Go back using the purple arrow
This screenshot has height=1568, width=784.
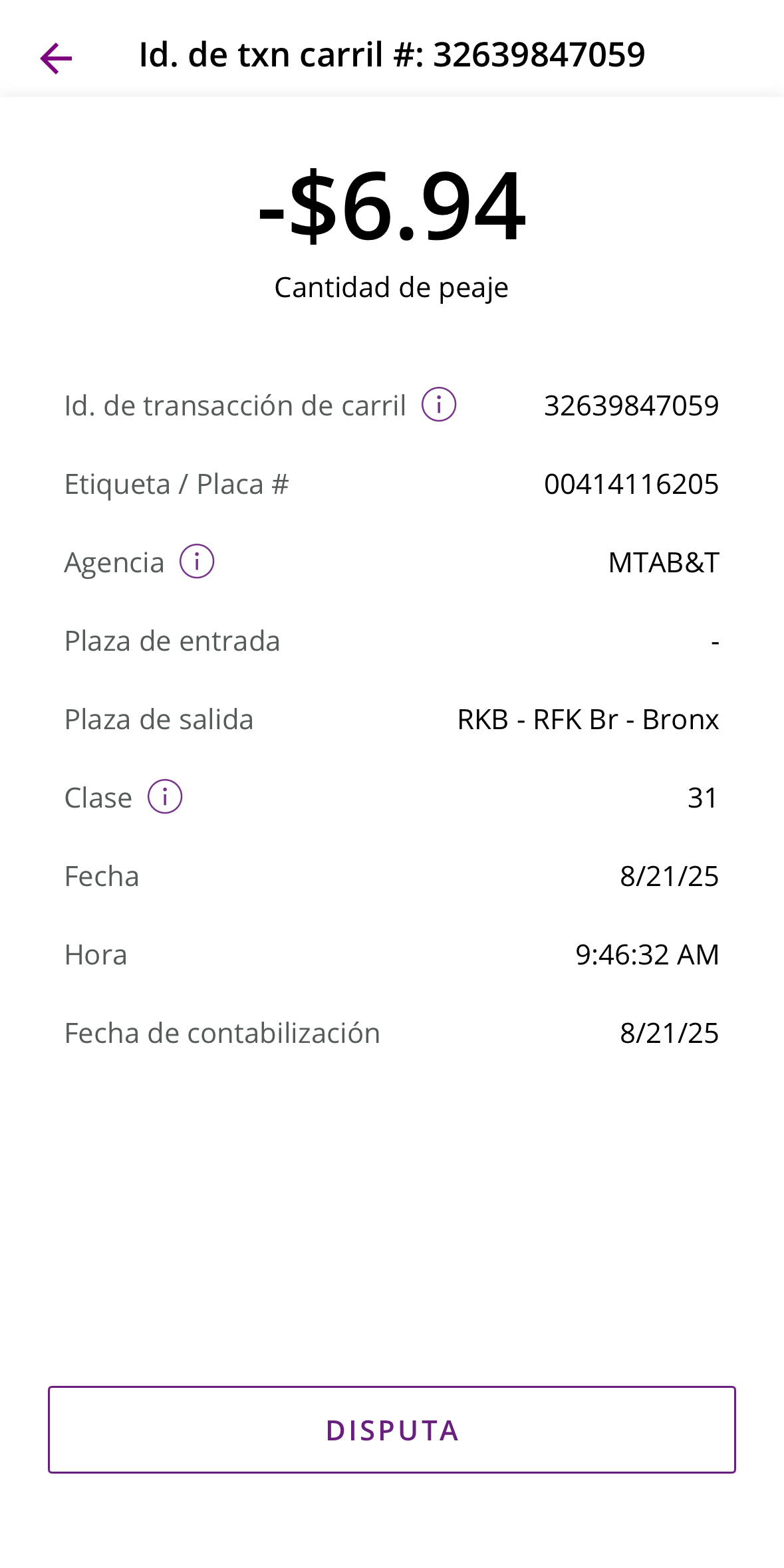click(57, 58)
